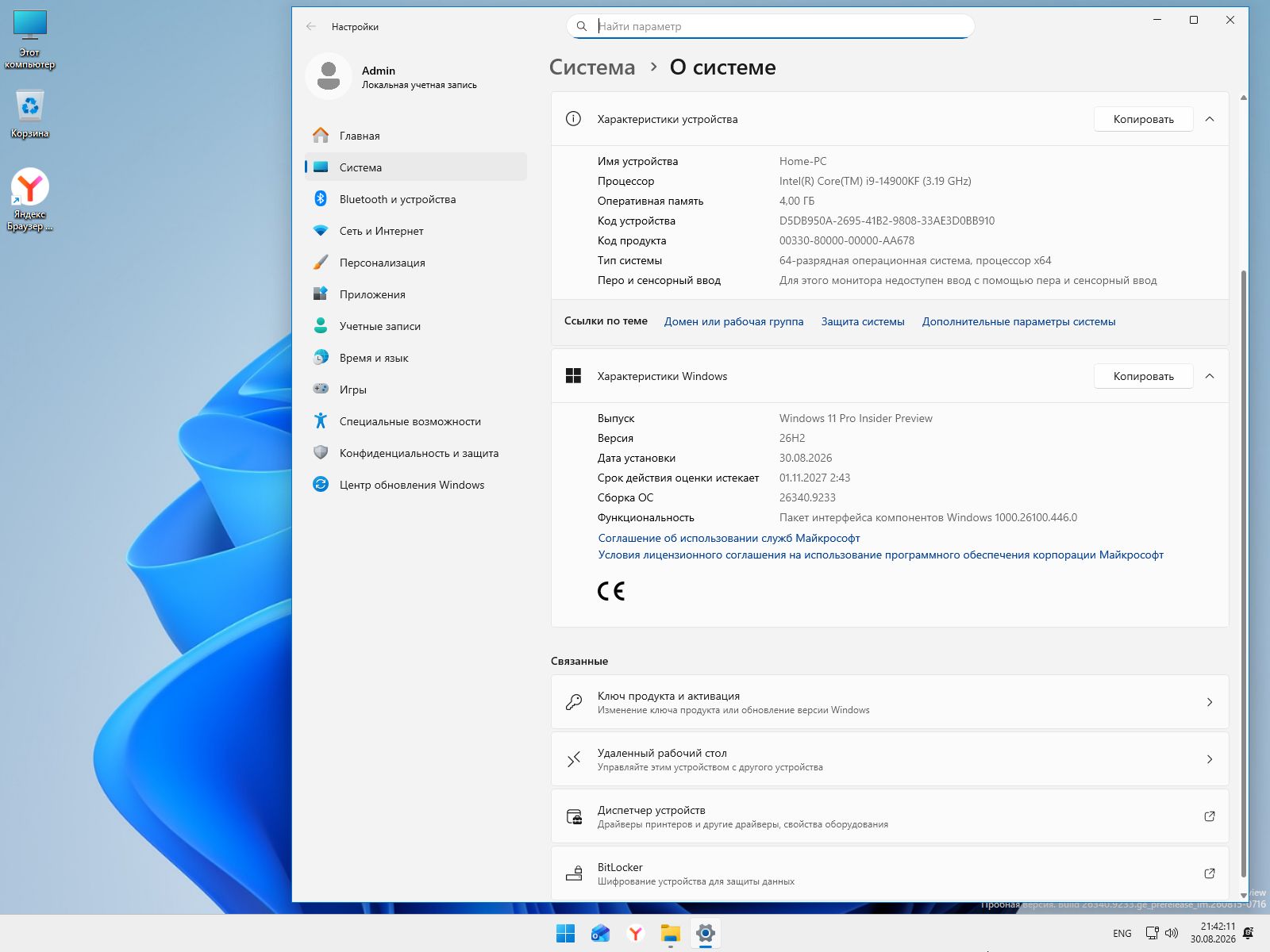Viewport: 1270px width, 952px height.
Task: Select Яндекс Браузер desktop shortcut
Action: (30, 199)
